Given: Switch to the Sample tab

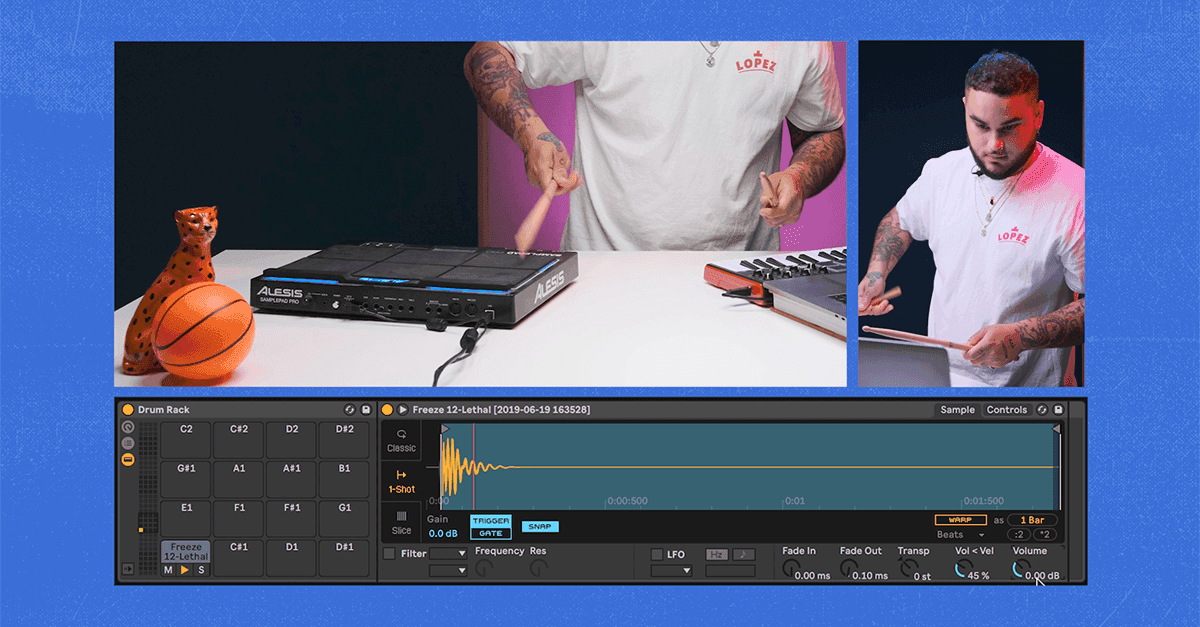Looking at the screenshot, I should click(957, 410).
